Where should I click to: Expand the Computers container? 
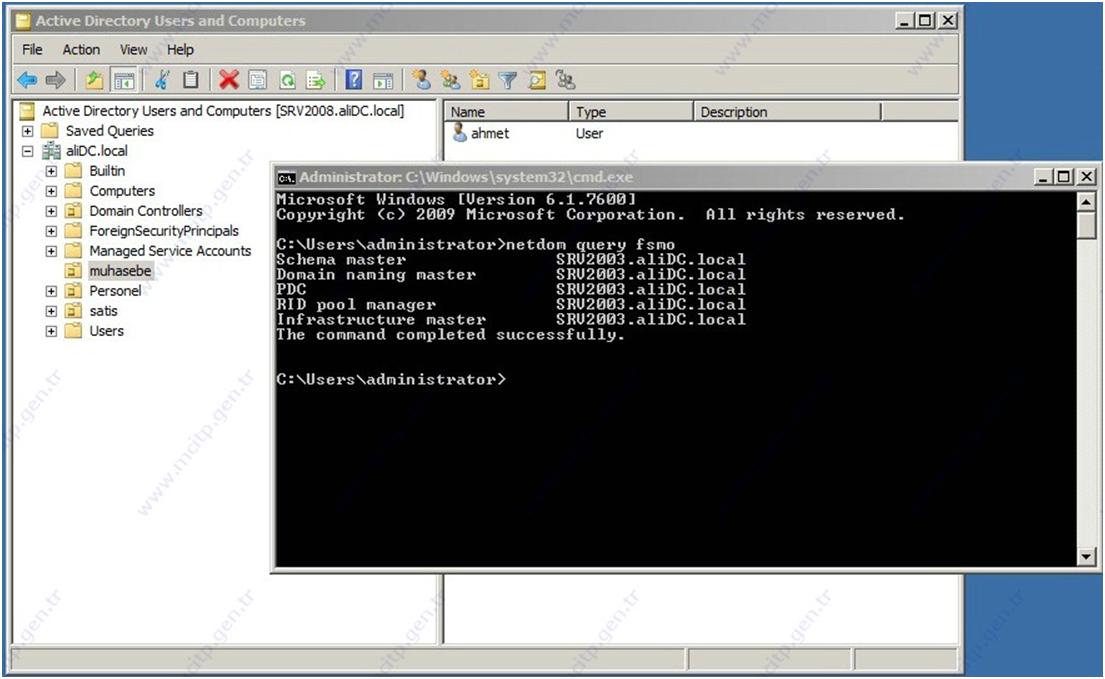(51, 191)
